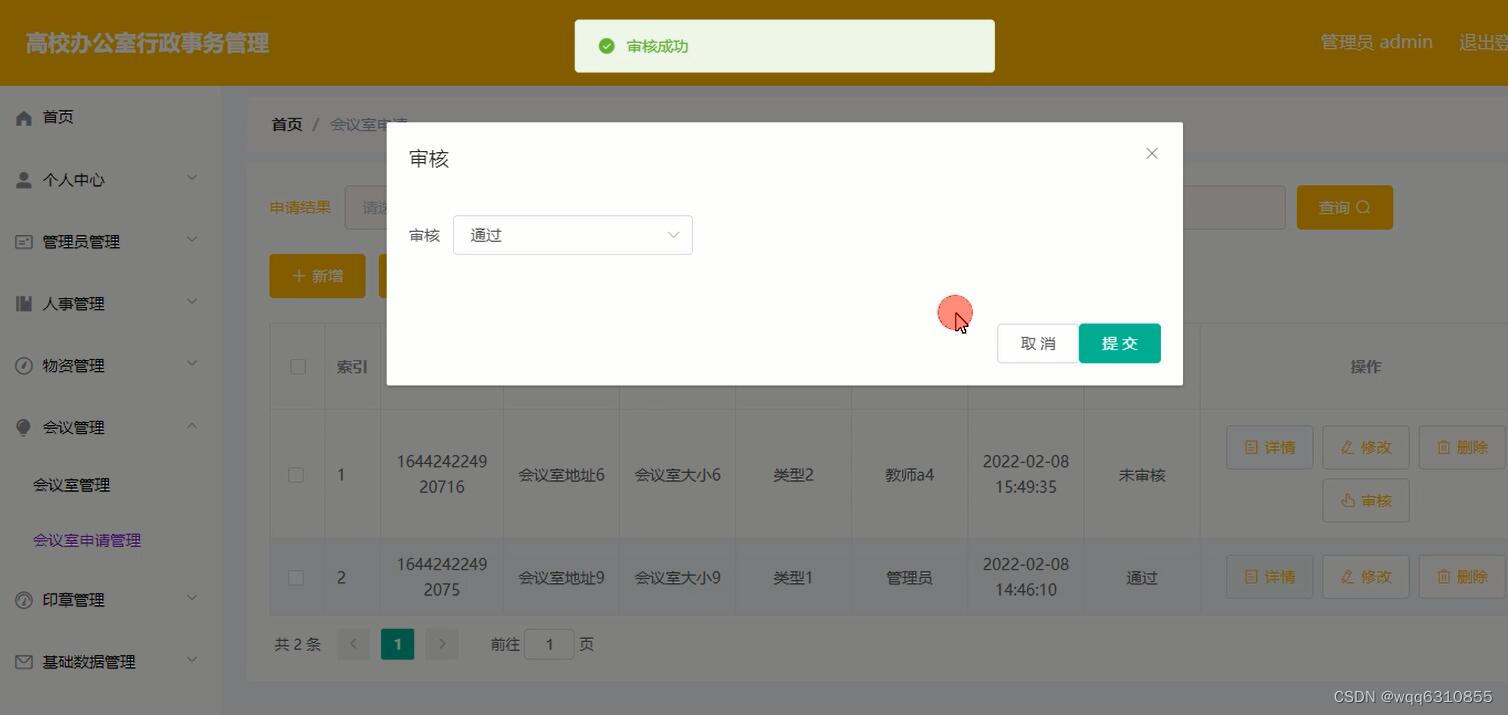Click the 通过 status cell in row 2
This screenshot has width=1508, height=715.
tap(1142, 578)
